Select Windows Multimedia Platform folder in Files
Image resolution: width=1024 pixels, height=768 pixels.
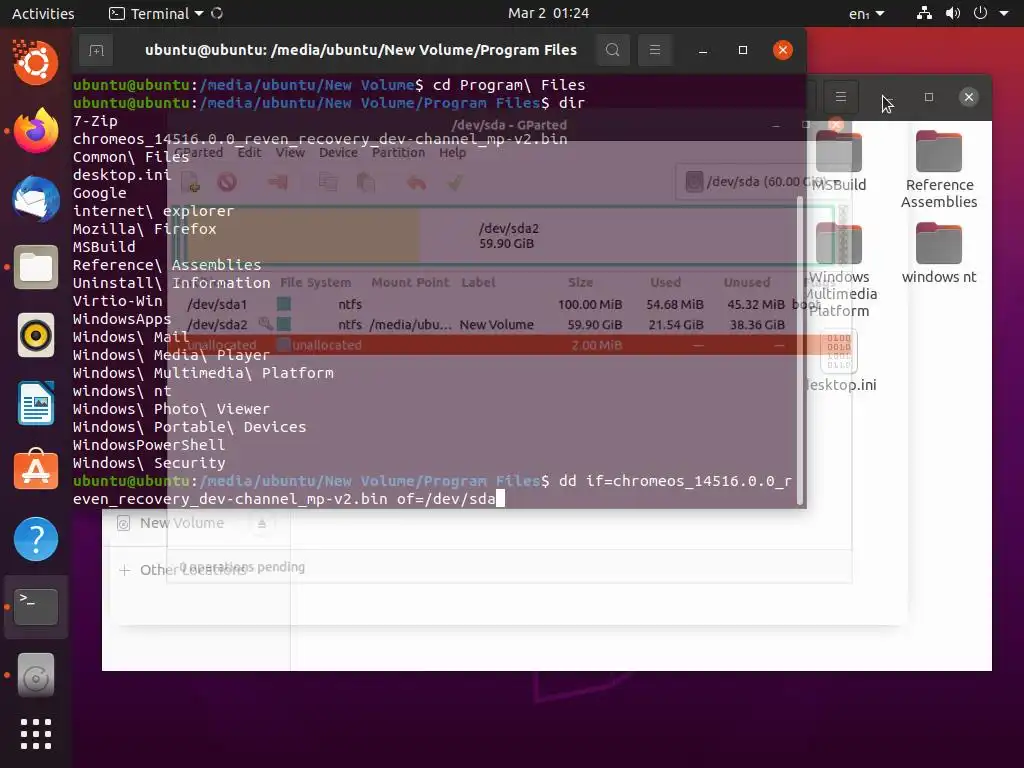point(839,270)
